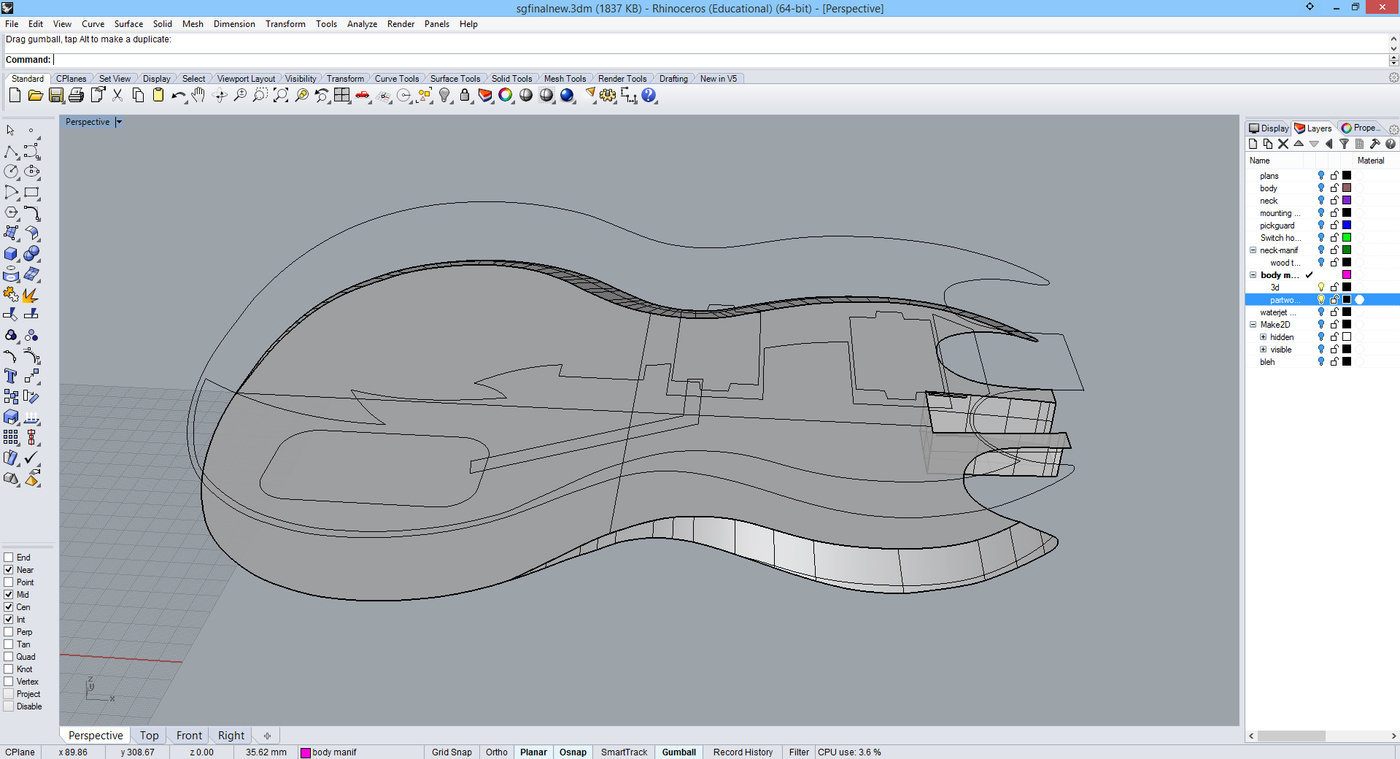Activate the Pan hand tool
The image size is (1400, 759).
[199, 95]
